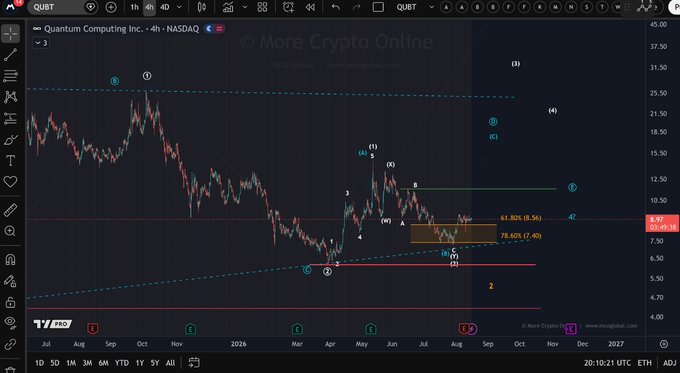
Task: Redo the last chart action
Action: coord(356,7)
